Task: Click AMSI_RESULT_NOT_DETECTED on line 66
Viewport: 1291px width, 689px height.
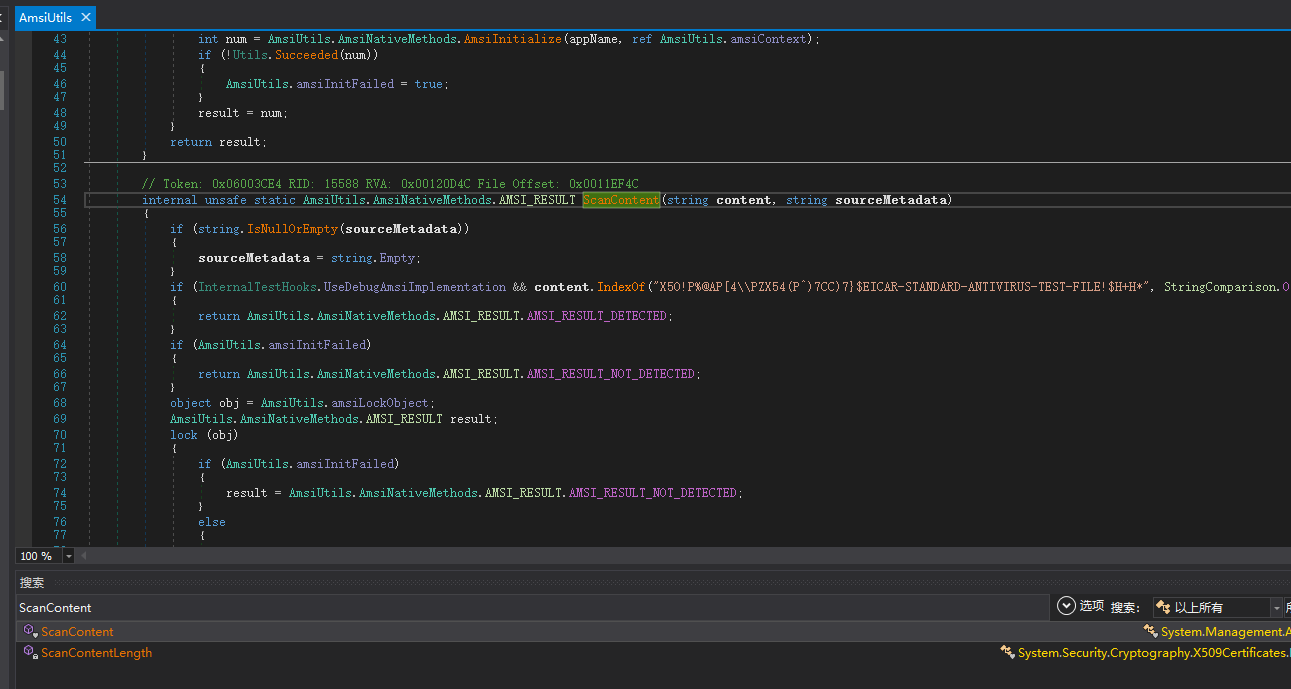Action: [611, 374]
